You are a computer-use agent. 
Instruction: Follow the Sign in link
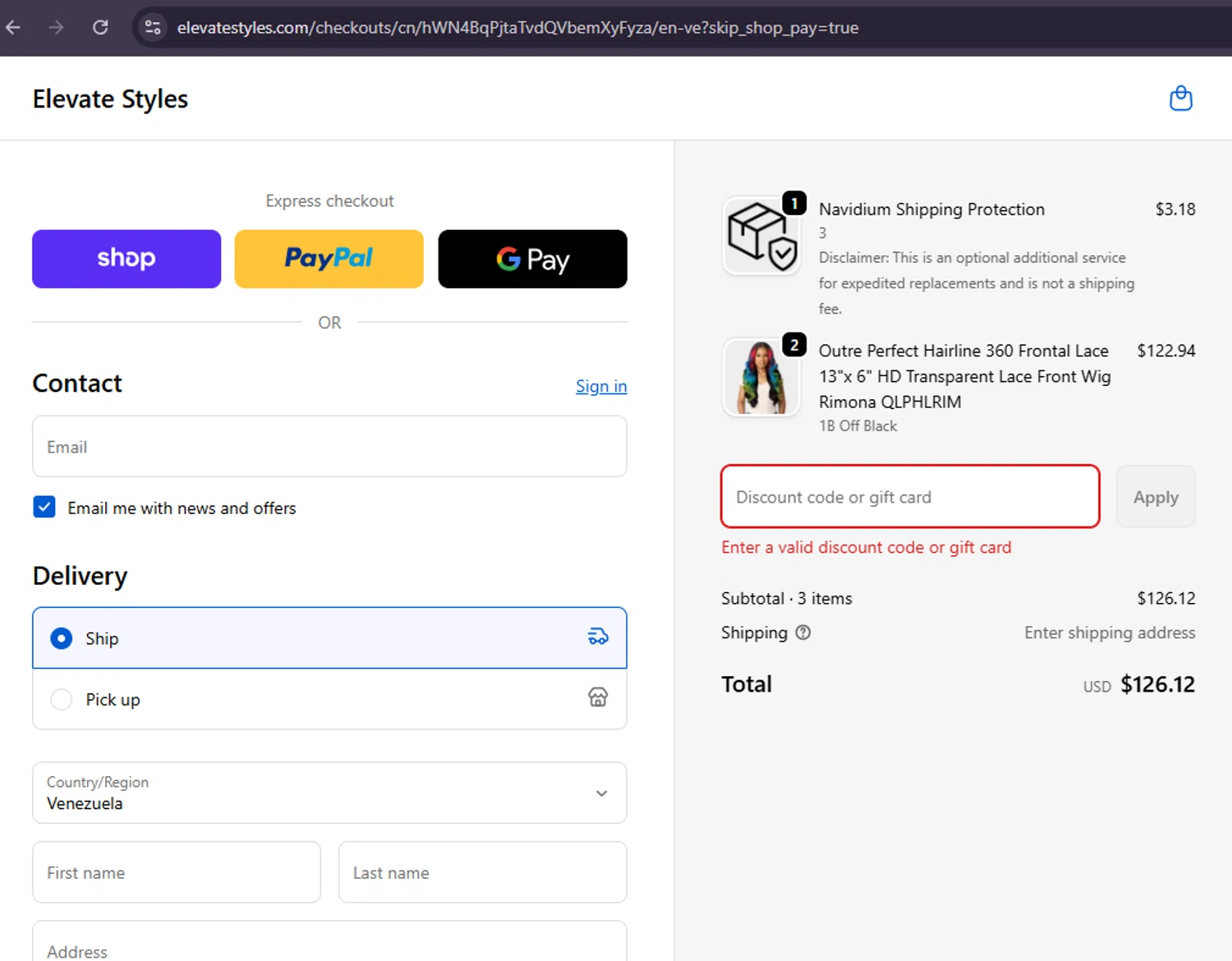pyautogui.click(x=601, y=386)
